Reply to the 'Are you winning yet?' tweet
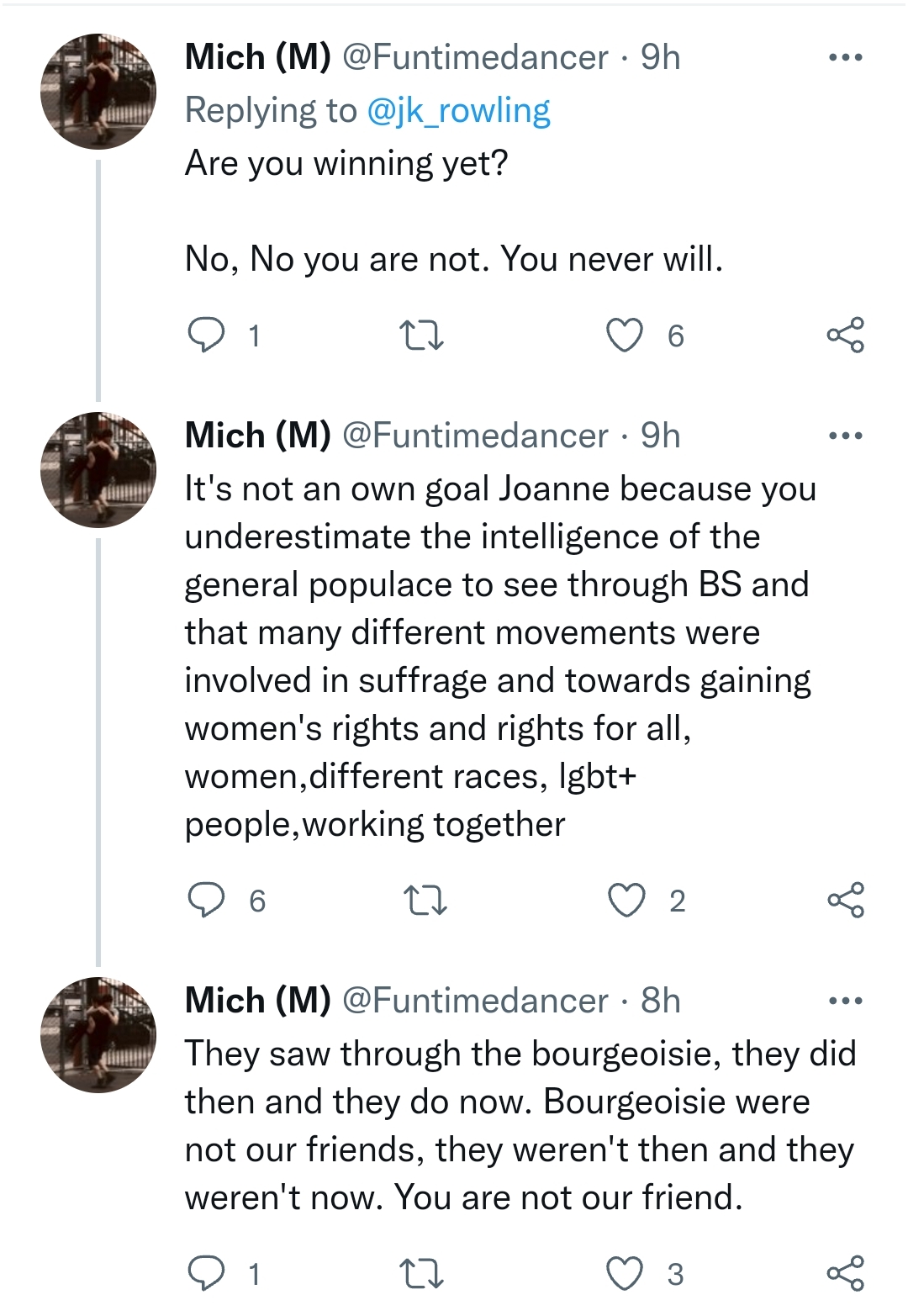The width and height of the screenshot is (908, 1316). (x=206, y=336)
